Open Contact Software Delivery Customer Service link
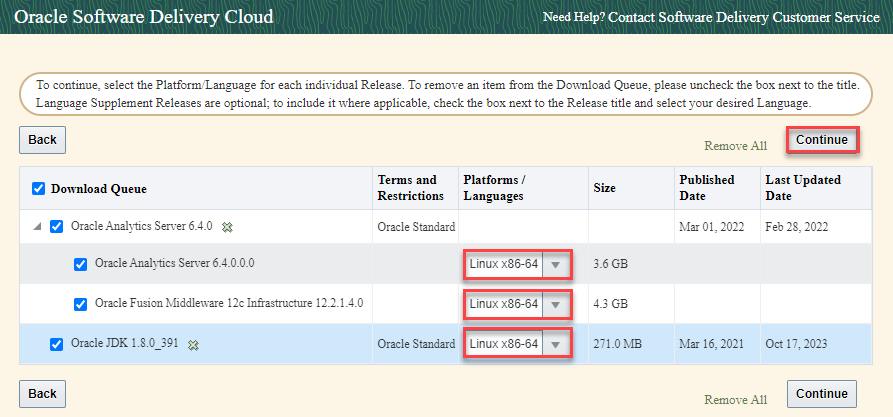 tap(744, 18)
